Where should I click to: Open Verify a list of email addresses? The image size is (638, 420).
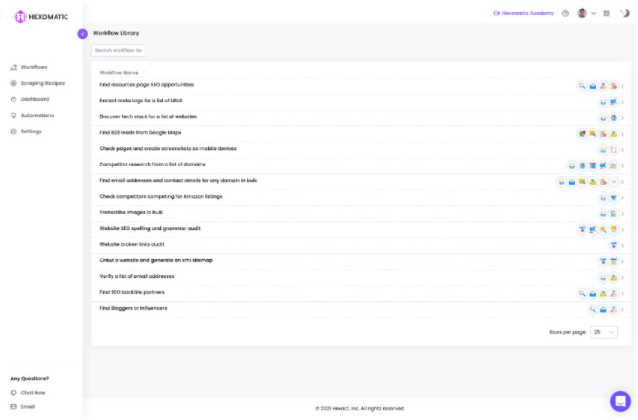(137, 276)
